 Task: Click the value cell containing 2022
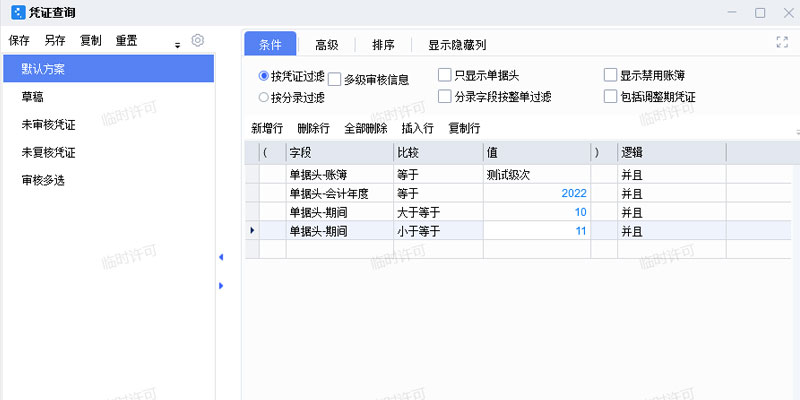click(x=536, y=193)
